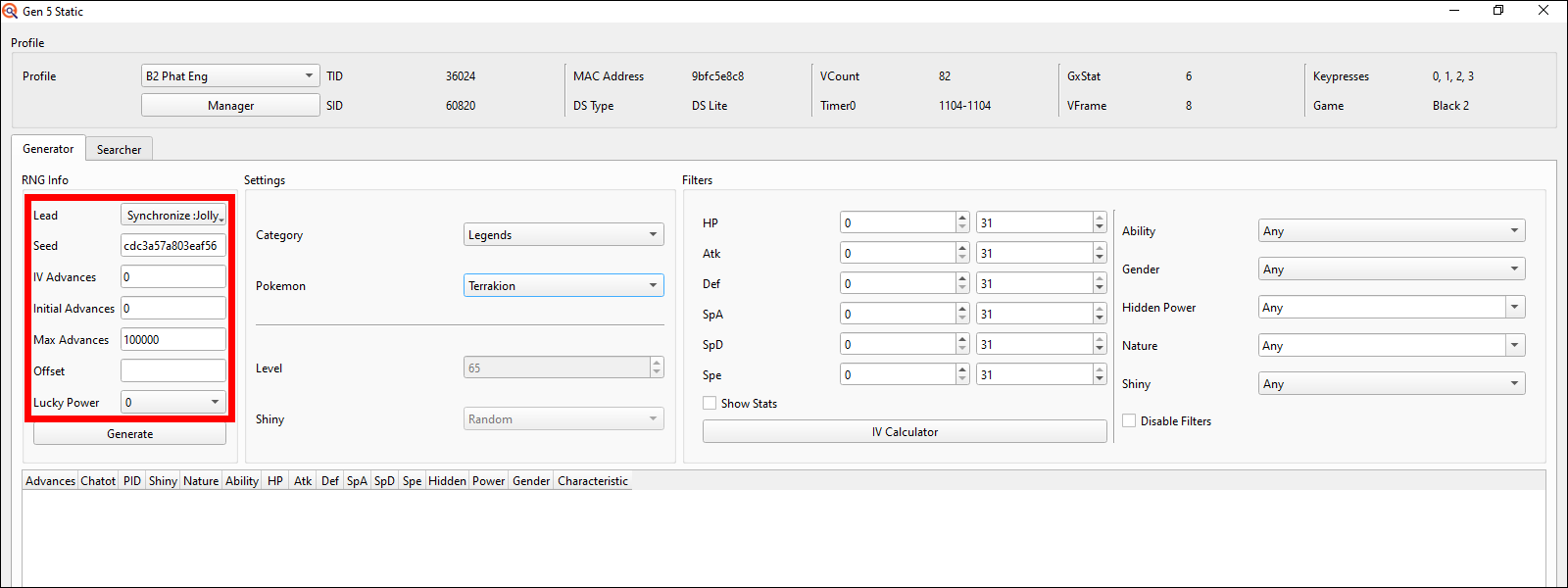Enable the Show Stats checkbox

pos(710,403)
